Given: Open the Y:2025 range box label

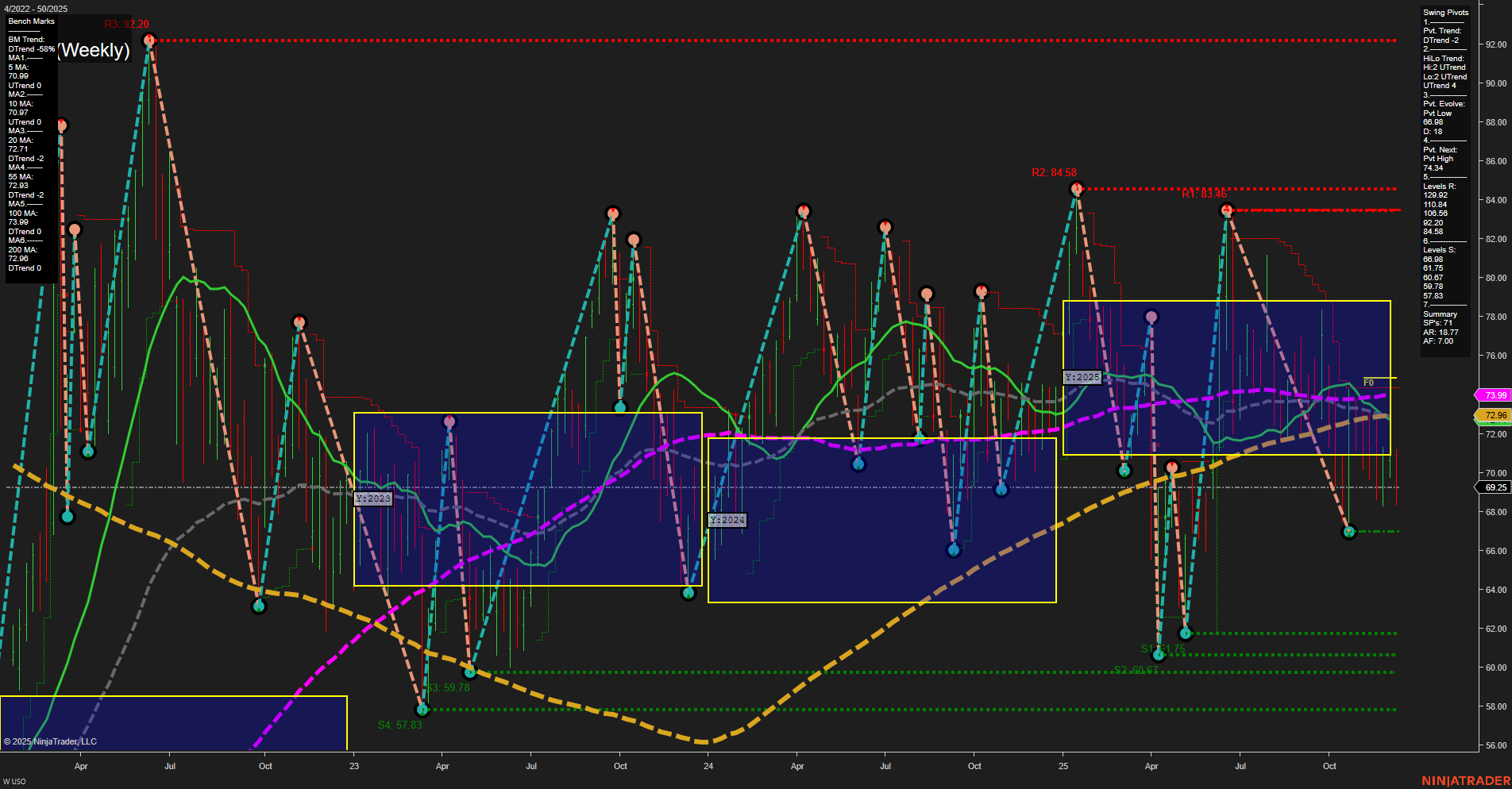Looking at the screenshot, I should (x=1083, y=377).
